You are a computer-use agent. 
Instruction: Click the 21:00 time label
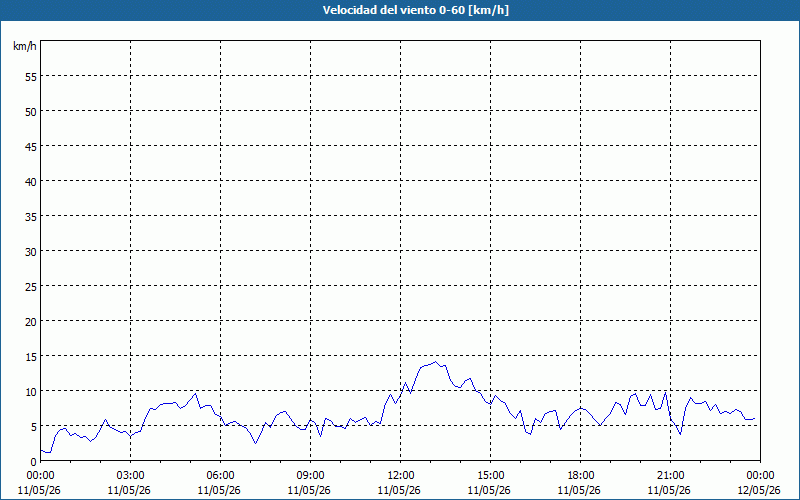(x=670, y=476)
